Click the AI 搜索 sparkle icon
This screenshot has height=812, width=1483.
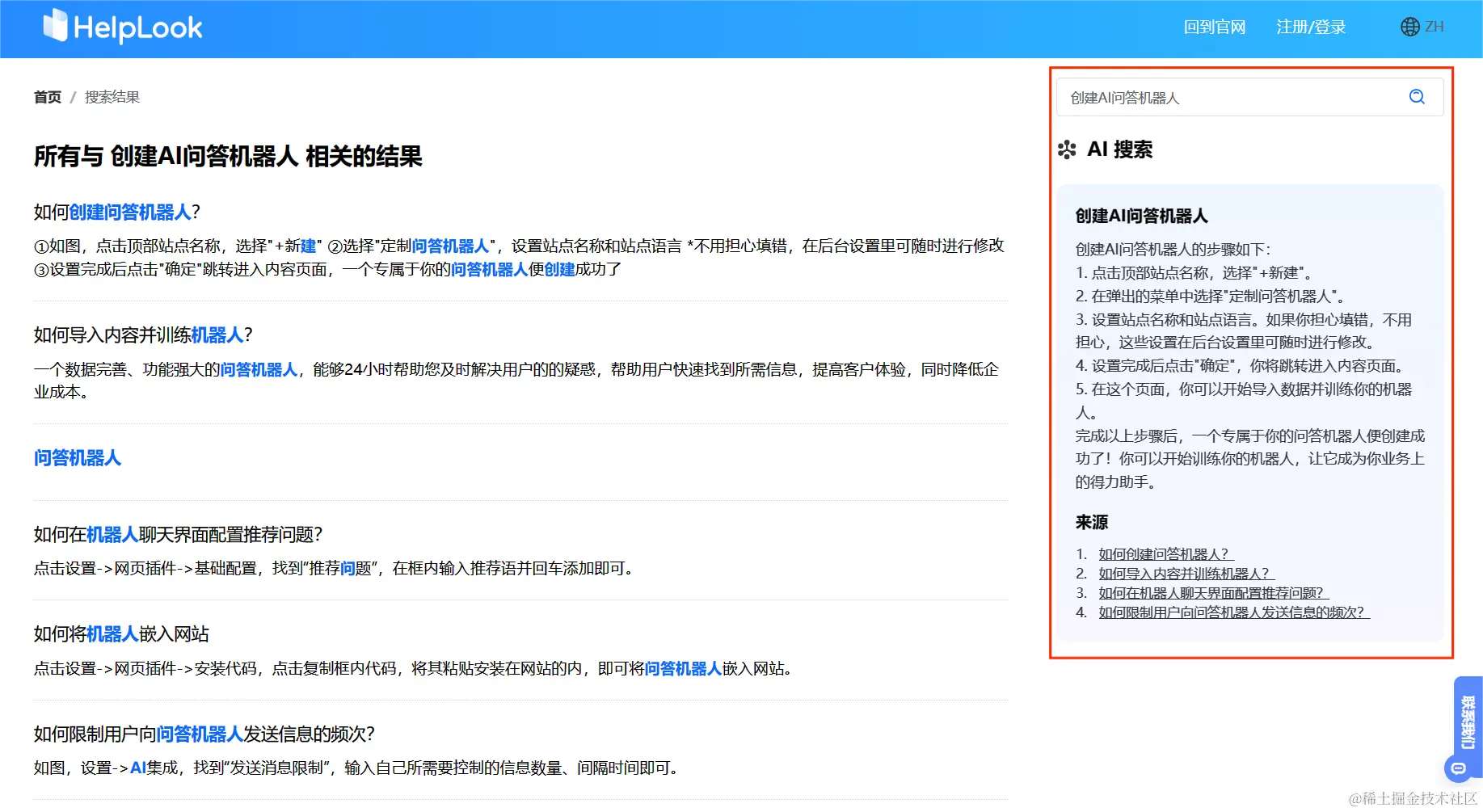(x=1067, y=149)
